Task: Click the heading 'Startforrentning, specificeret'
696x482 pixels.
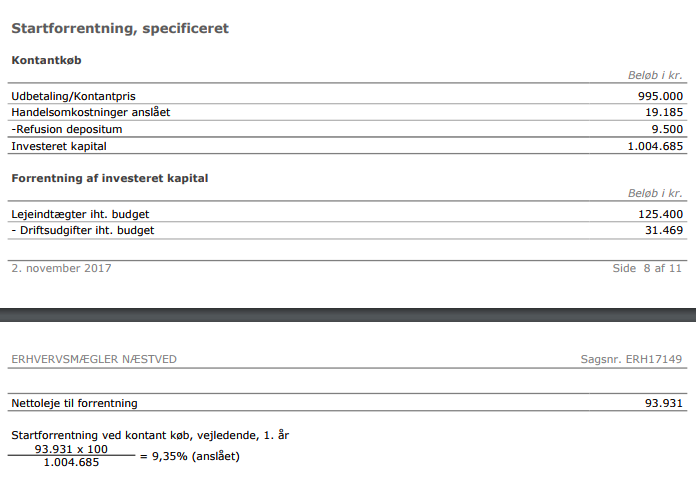Action: 120,28
